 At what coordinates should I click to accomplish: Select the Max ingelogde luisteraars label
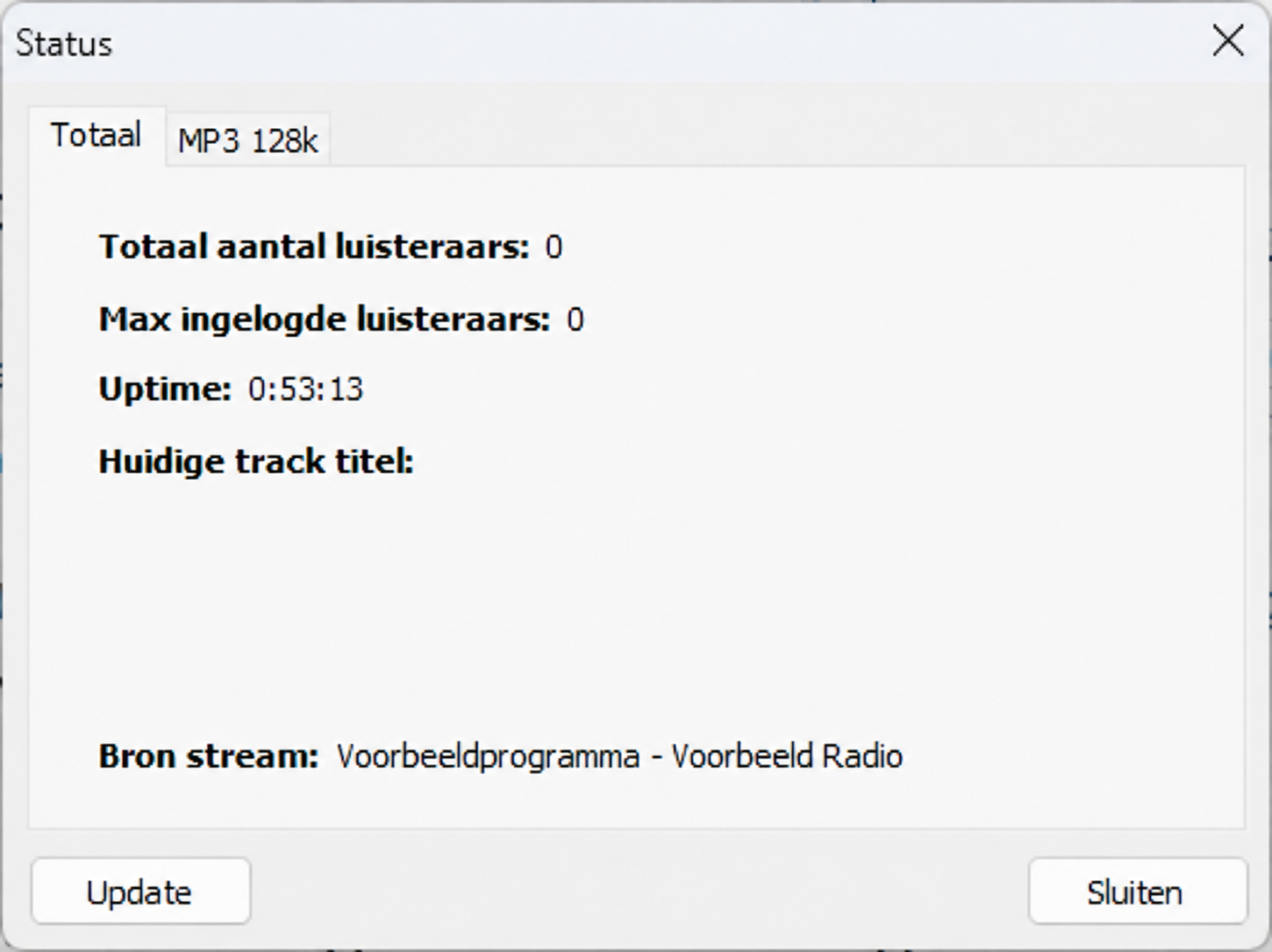point(324,319)
